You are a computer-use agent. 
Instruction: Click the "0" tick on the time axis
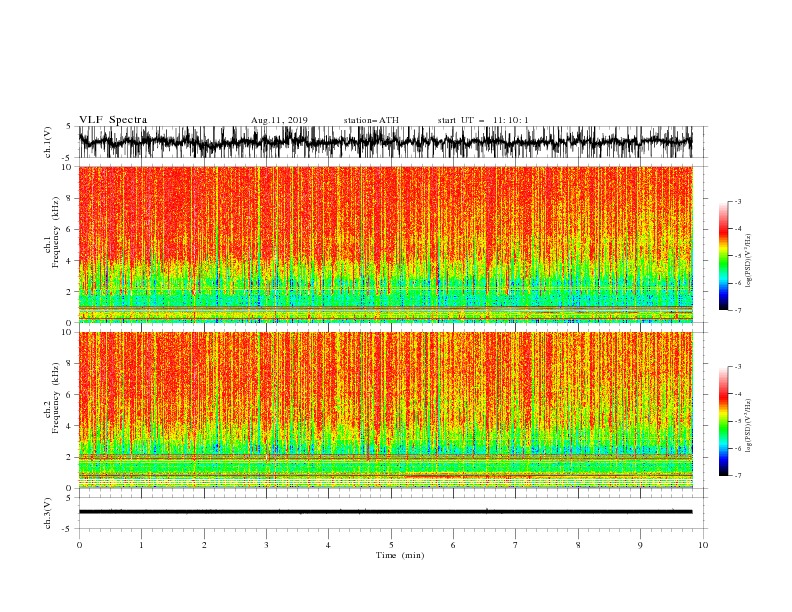click(79, 545)
